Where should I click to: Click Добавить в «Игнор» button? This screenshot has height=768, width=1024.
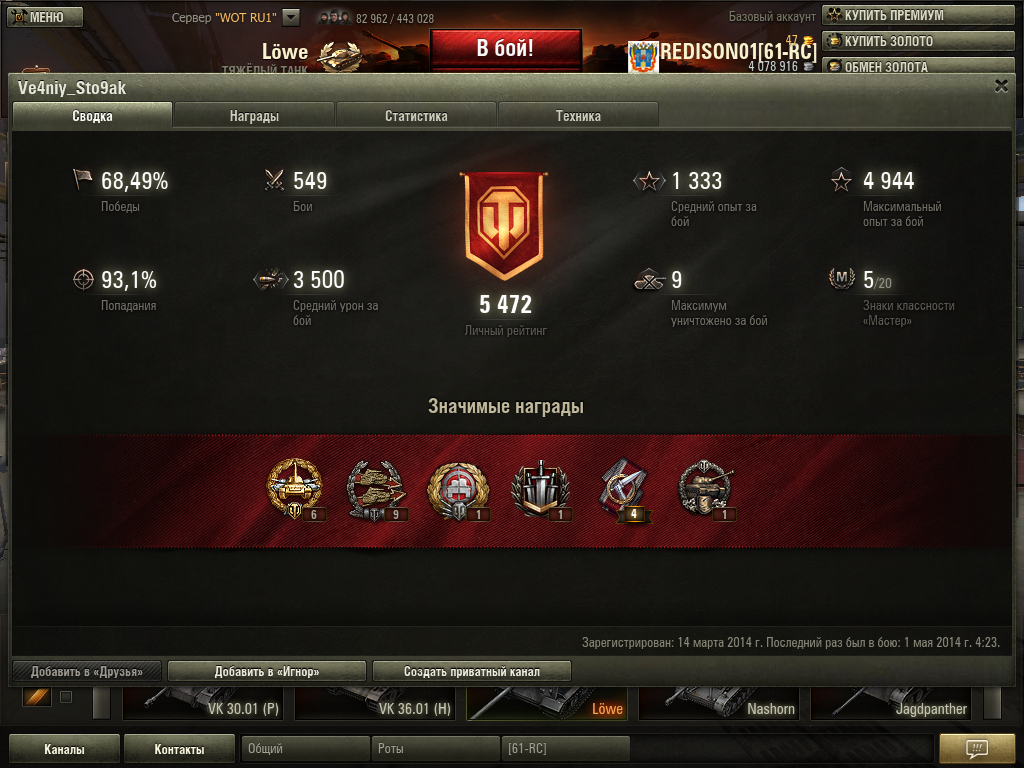click(266, 671)
